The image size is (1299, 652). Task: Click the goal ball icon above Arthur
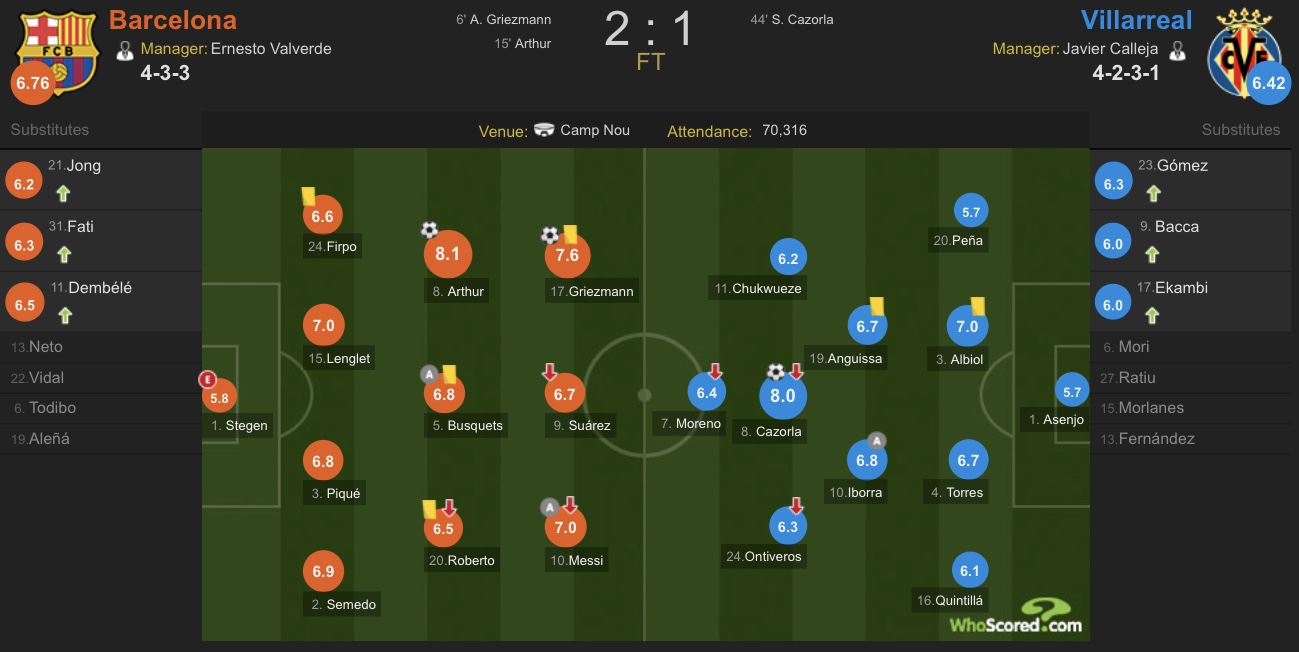(x=429, y=230)
